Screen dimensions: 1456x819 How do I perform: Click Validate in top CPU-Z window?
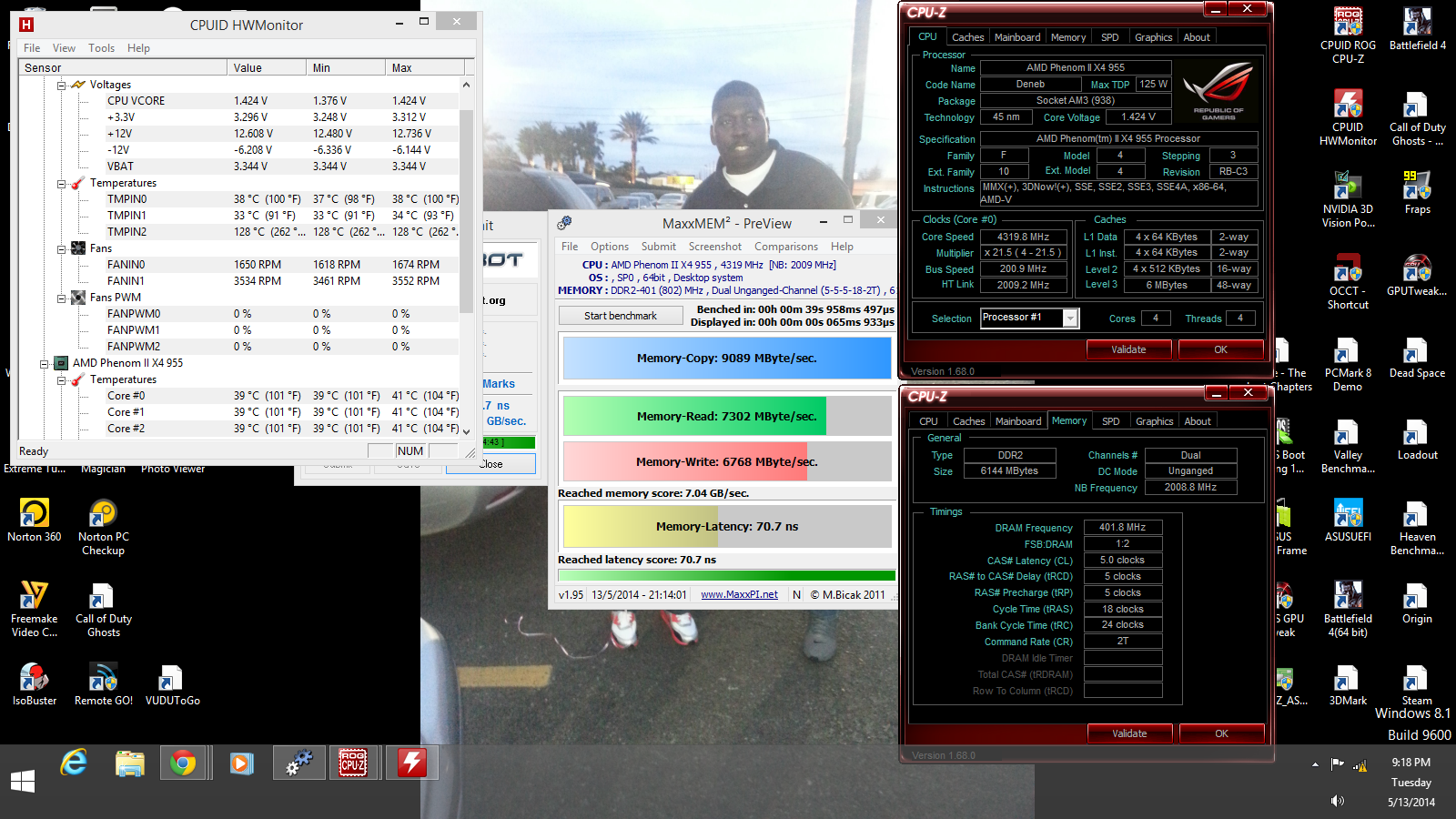(1128, 349)
